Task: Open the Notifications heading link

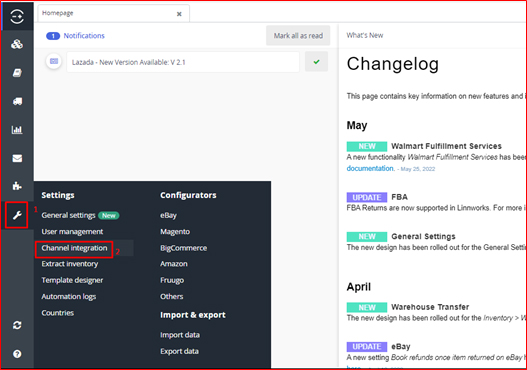Action: click(84, 36)
